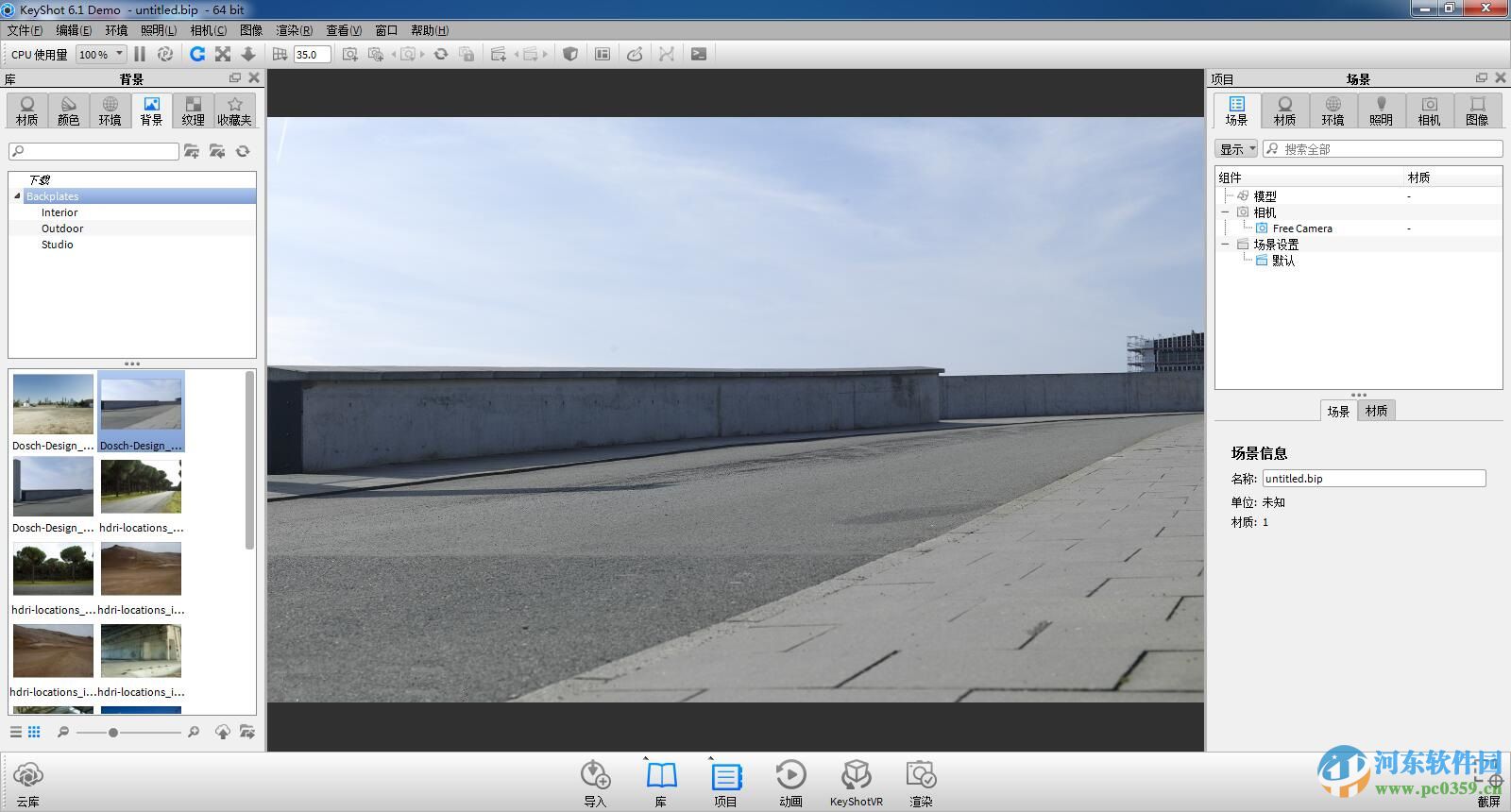Select the Outdoor folder
This screenshot has height=812, width=1511.
coord(62,228)
